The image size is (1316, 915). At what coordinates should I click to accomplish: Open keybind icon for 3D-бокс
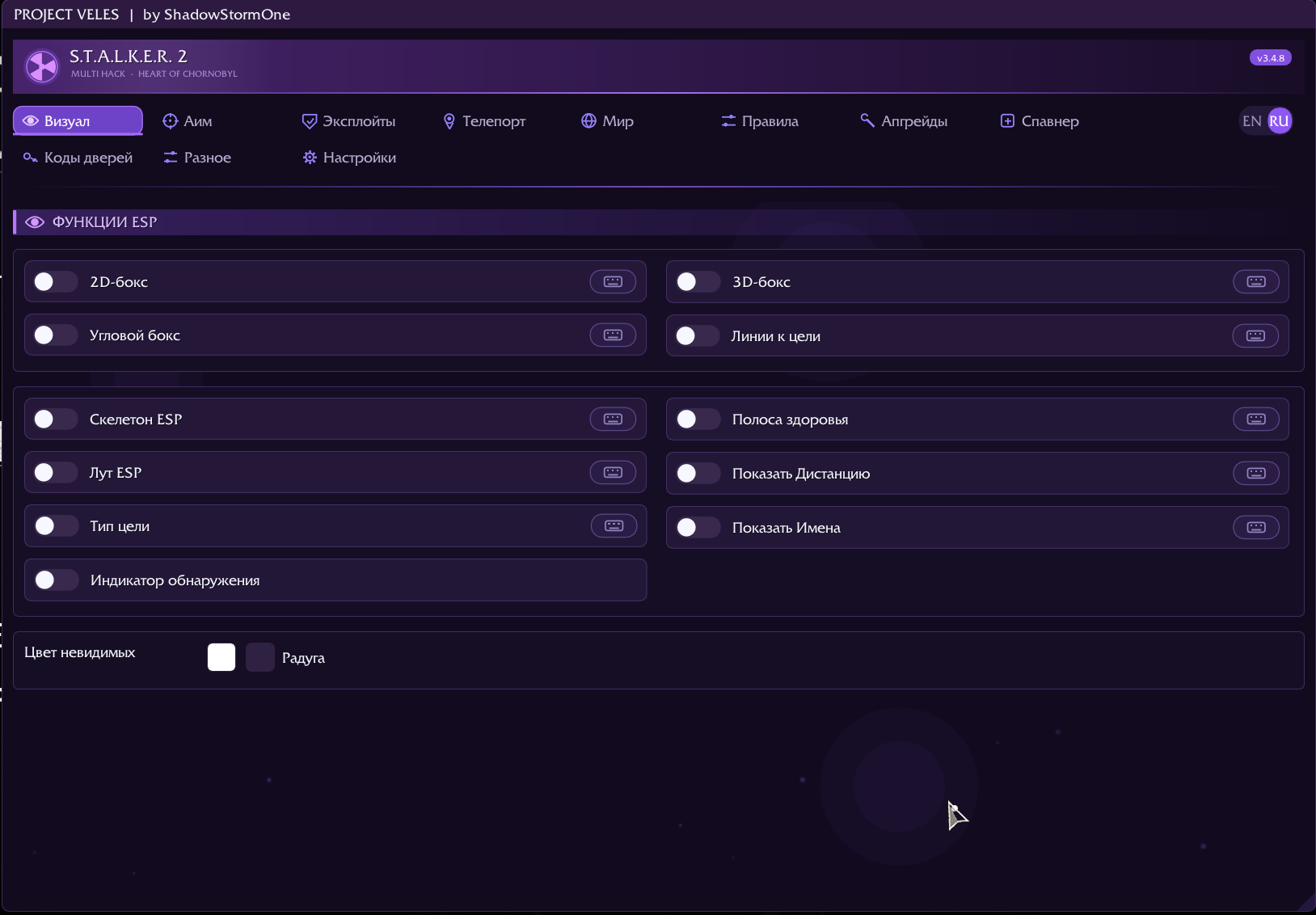tap(1255, 281)
